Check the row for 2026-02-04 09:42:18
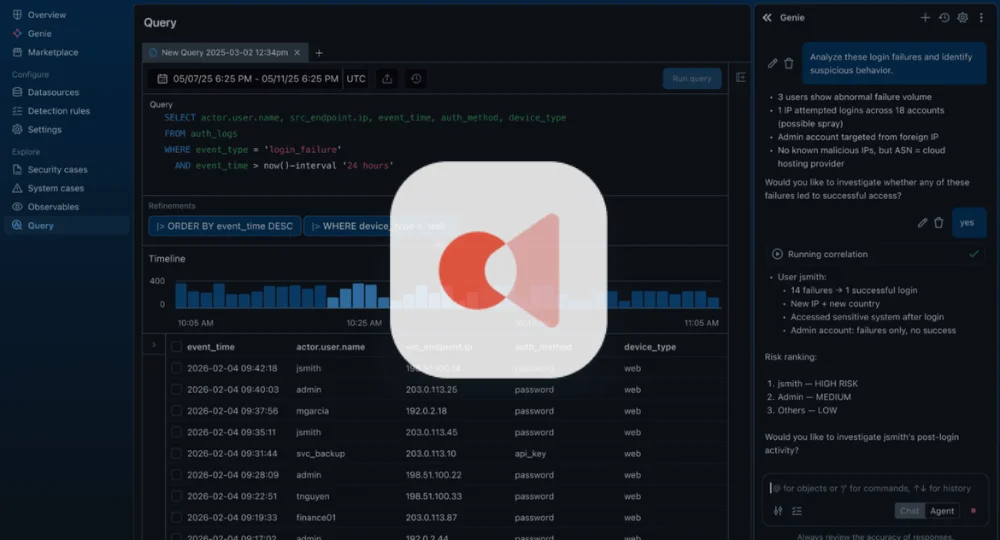1000x540 pixels. pyautogui.click(x=176, y=368)
